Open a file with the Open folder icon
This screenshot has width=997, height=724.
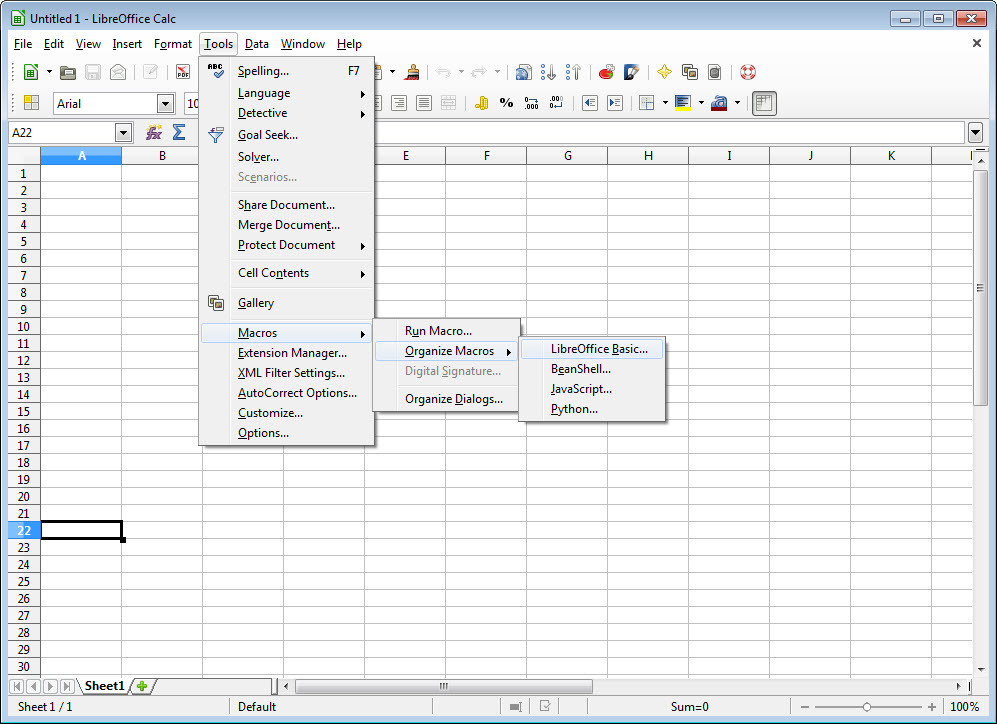coord(68,72)
